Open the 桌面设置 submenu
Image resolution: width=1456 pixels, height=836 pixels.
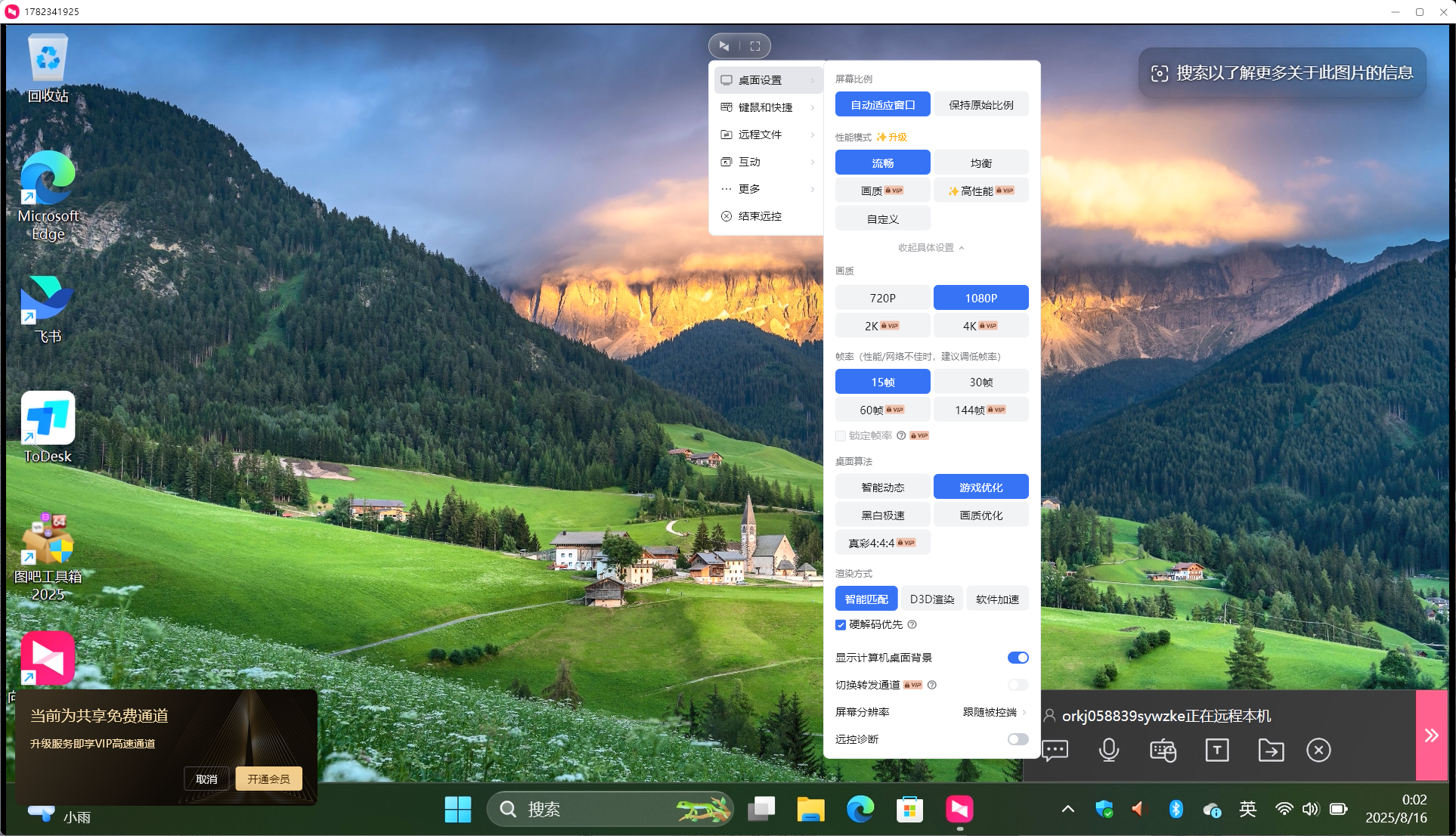click(768, 80)
